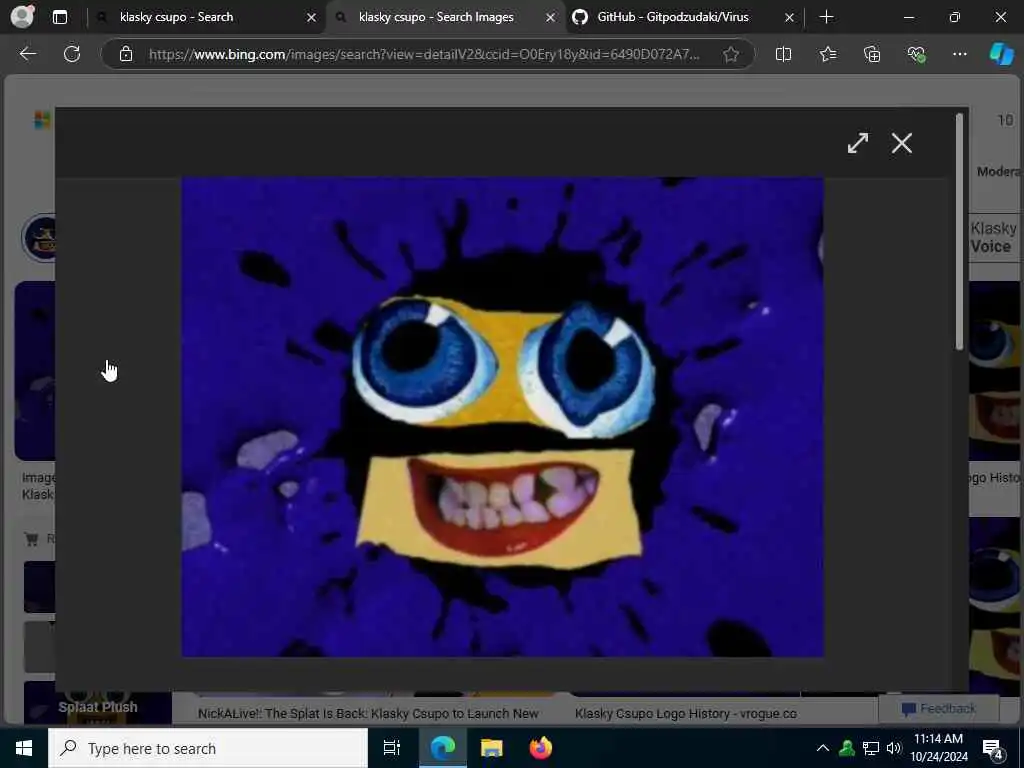Open the notification center icon
The width and height of the screenshot is (1024, 768).
click(993, 749)
